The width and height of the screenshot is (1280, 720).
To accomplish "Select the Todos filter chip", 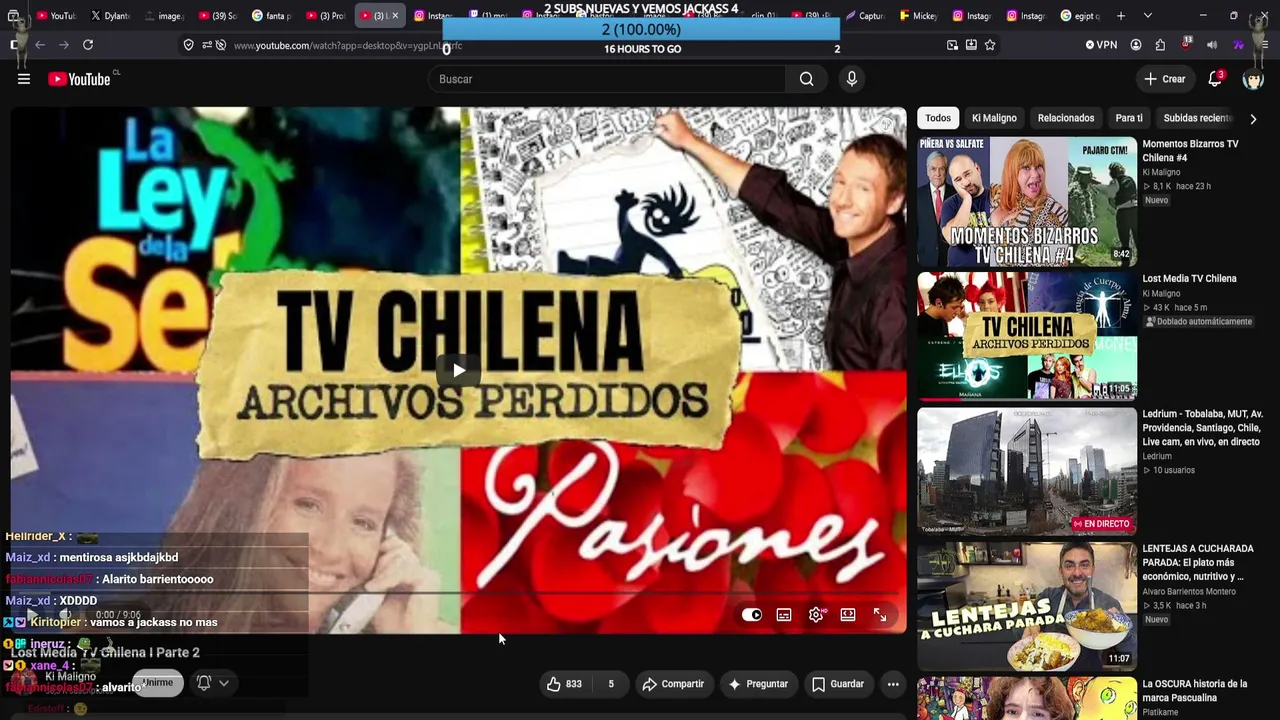I will (x=938, y=118).
